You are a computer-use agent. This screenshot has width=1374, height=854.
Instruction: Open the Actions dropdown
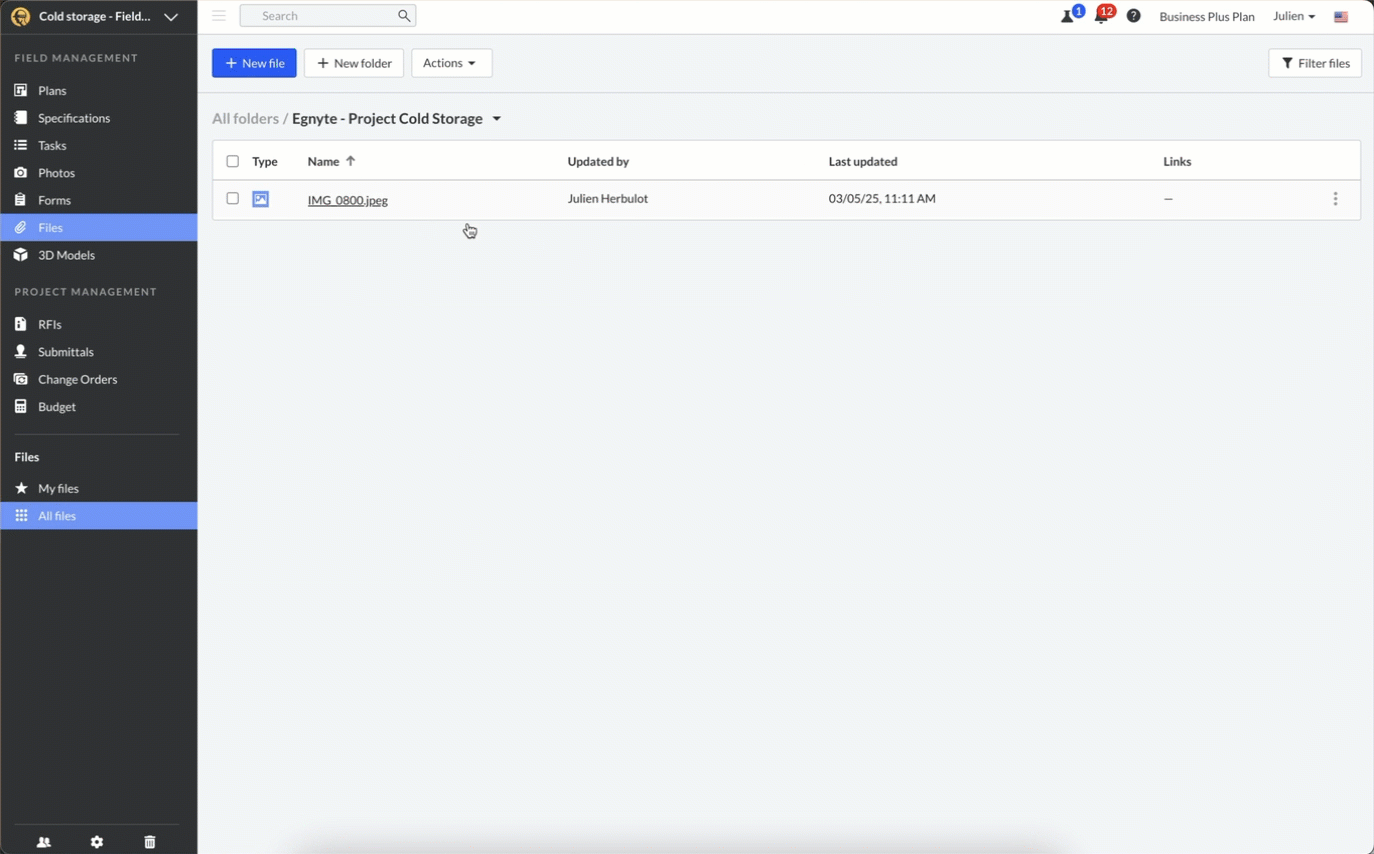click(451, 63)
